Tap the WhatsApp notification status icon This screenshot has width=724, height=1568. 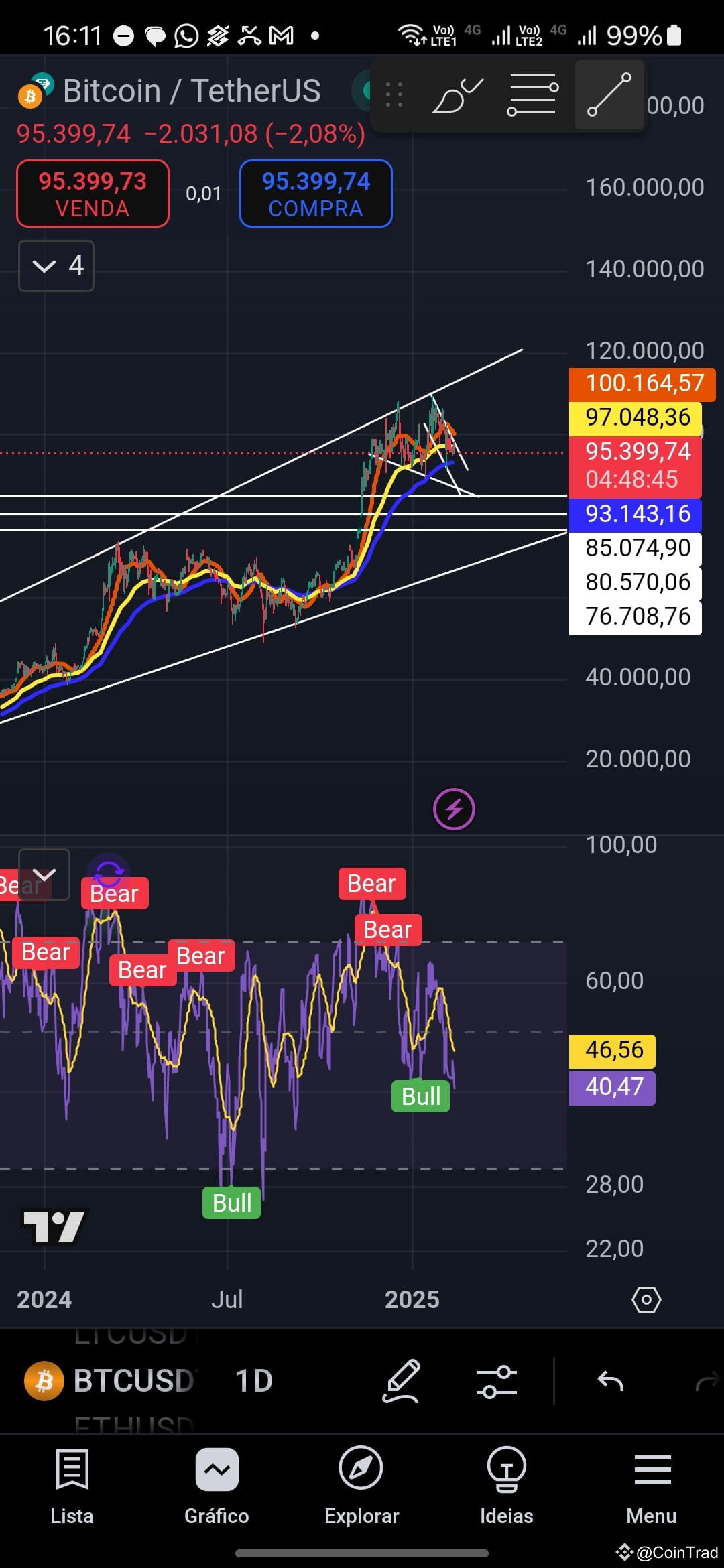(x=186, y=36)
